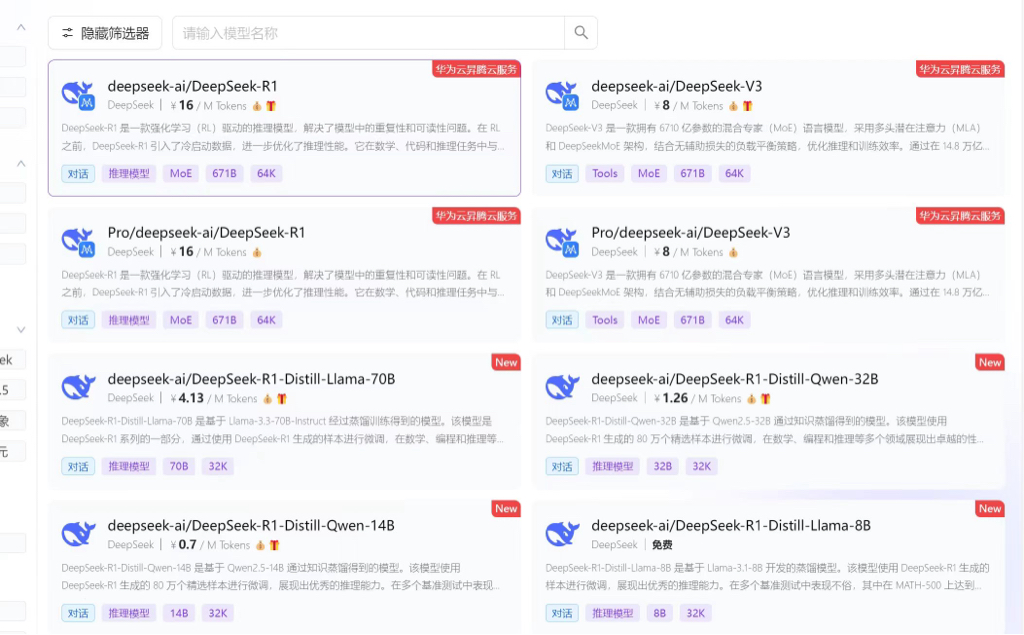This screenshot has width=1024, height=635.
Task: Click gift icon on deepseek-ai/DeepSeek-R1 card
Action: (271, 106)
